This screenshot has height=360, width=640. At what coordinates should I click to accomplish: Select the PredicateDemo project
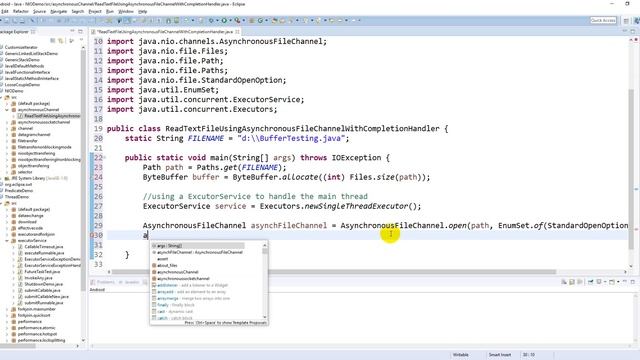pyautogui.click(x=19, y=191)
